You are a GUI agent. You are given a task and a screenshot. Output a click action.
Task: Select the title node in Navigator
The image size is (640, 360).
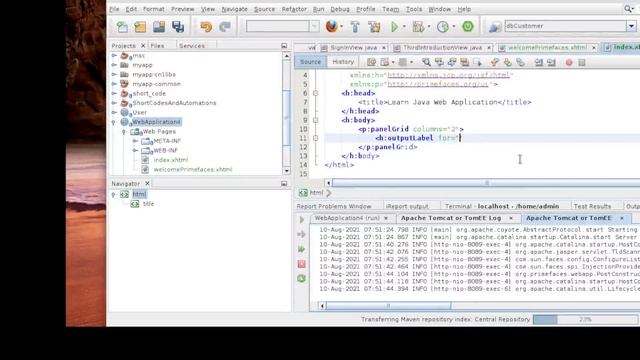point(149,204)
